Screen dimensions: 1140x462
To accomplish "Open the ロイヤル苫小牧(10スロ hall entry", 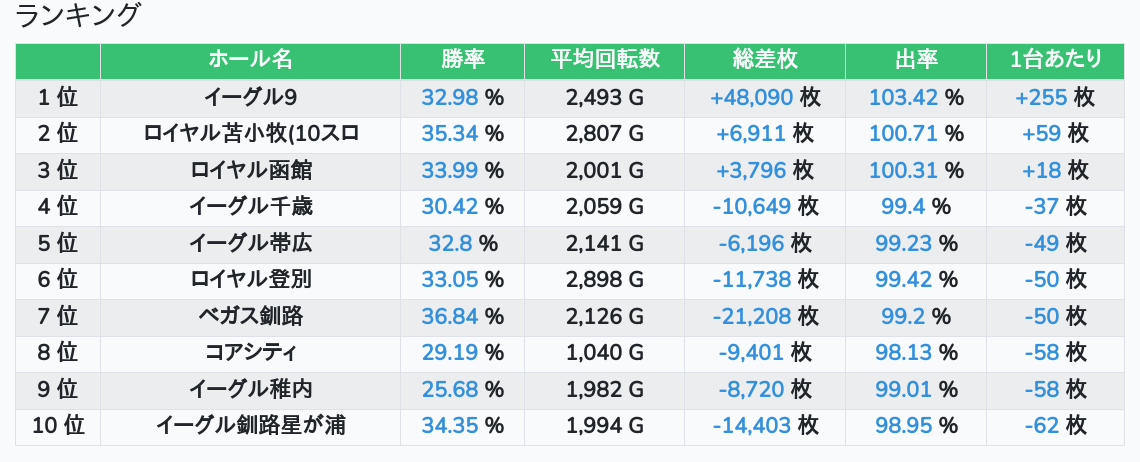I will coord(250,134).
